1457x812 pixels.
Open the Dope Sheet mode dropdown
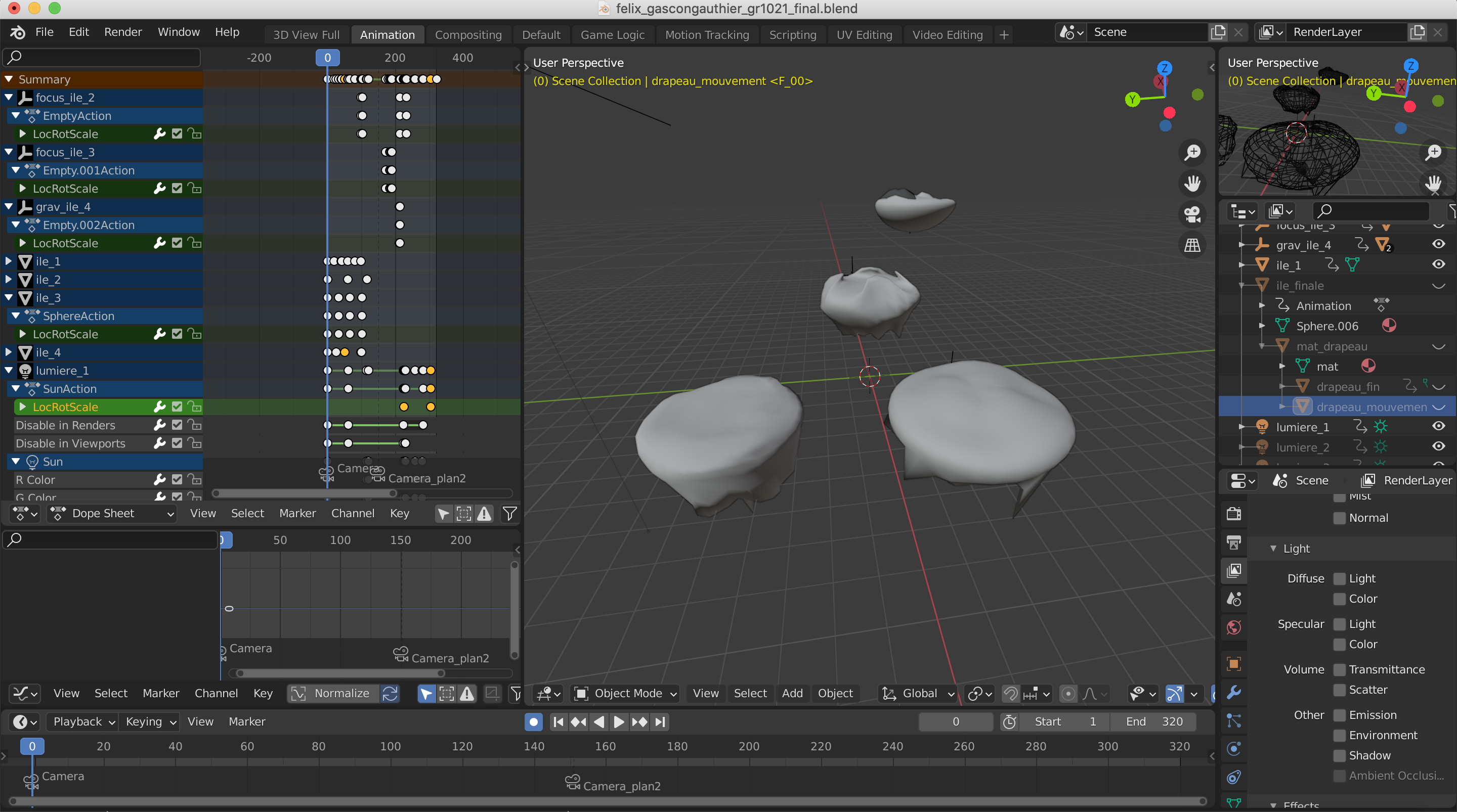pos(112,513)
